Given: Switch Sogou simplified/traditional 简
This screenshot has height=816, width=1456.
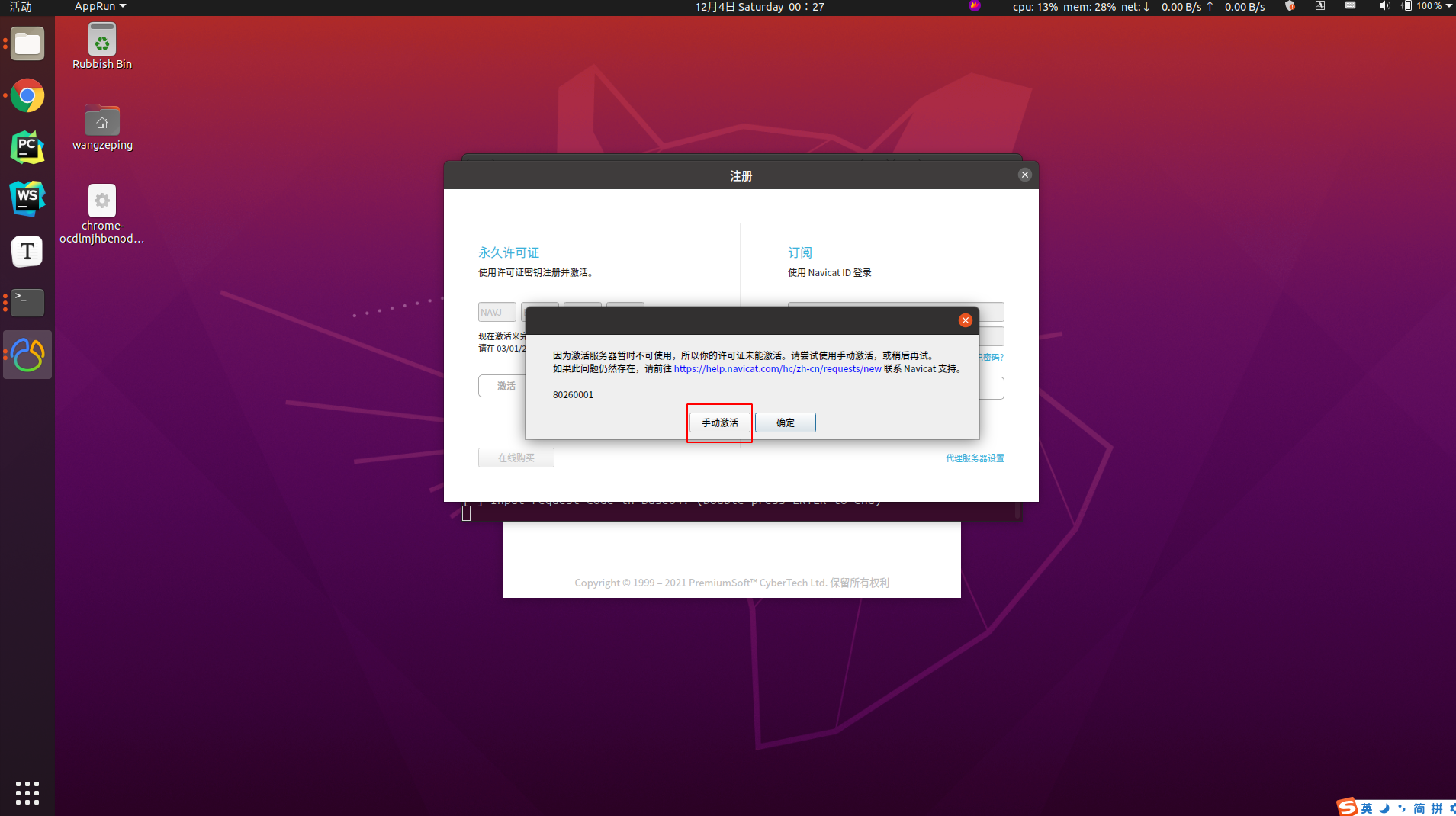Looking at the screenshot, I should pyautogui.click(x=1419, y=808).
